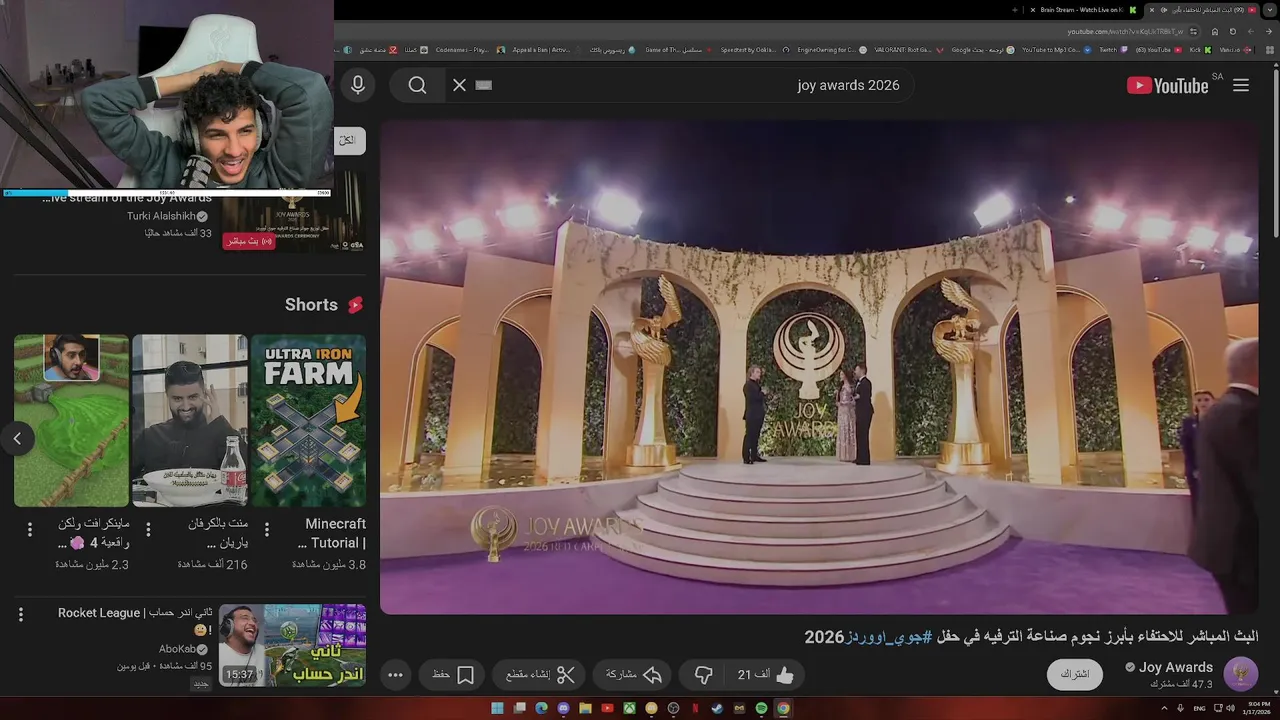Click the ENG language indicator
1280x720 pixels.
pos(1199,708)
